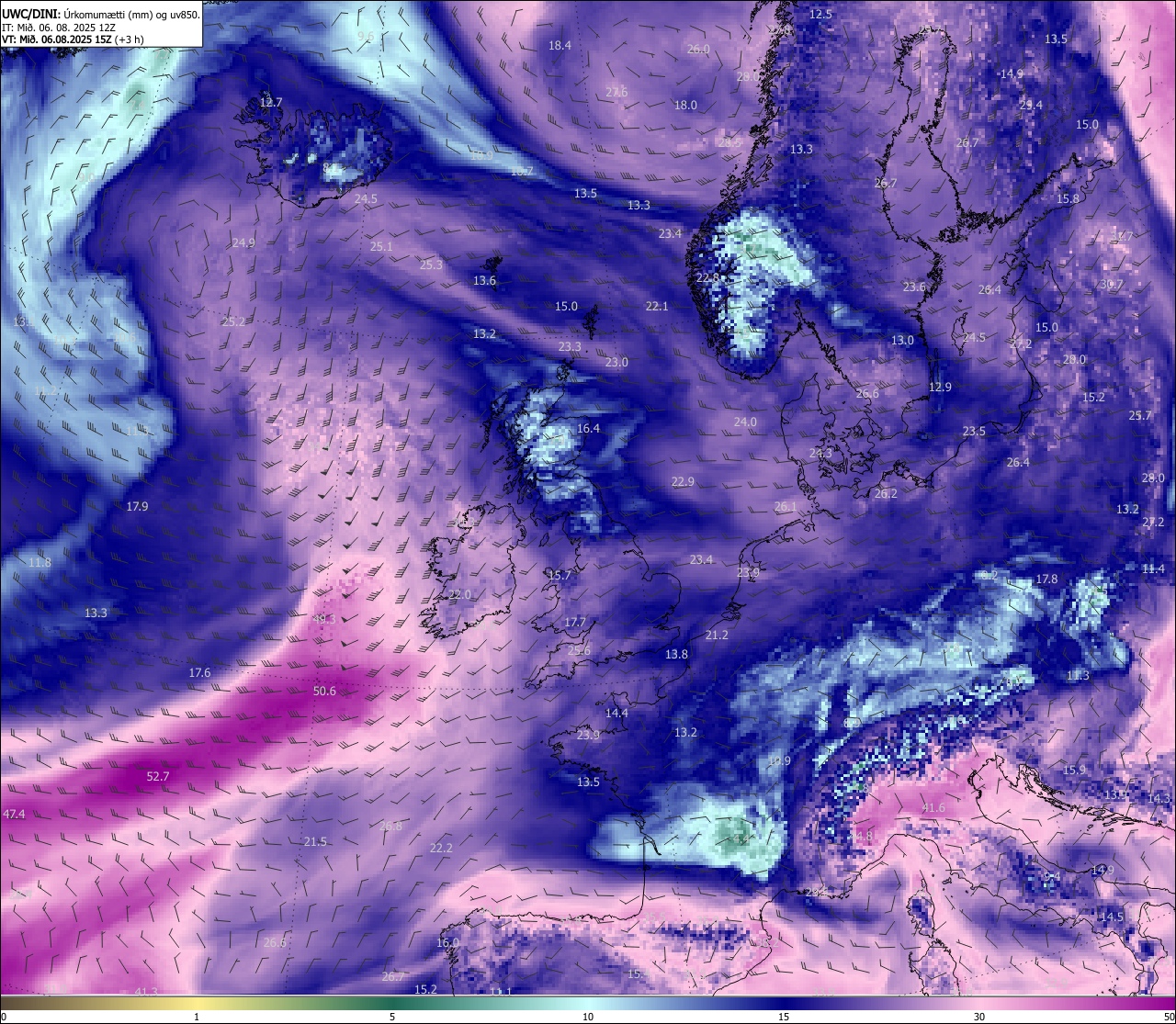The image size is (1176, 1024).
Task: Click the 26.1 value on the map
Action: (x=786, y=507)
